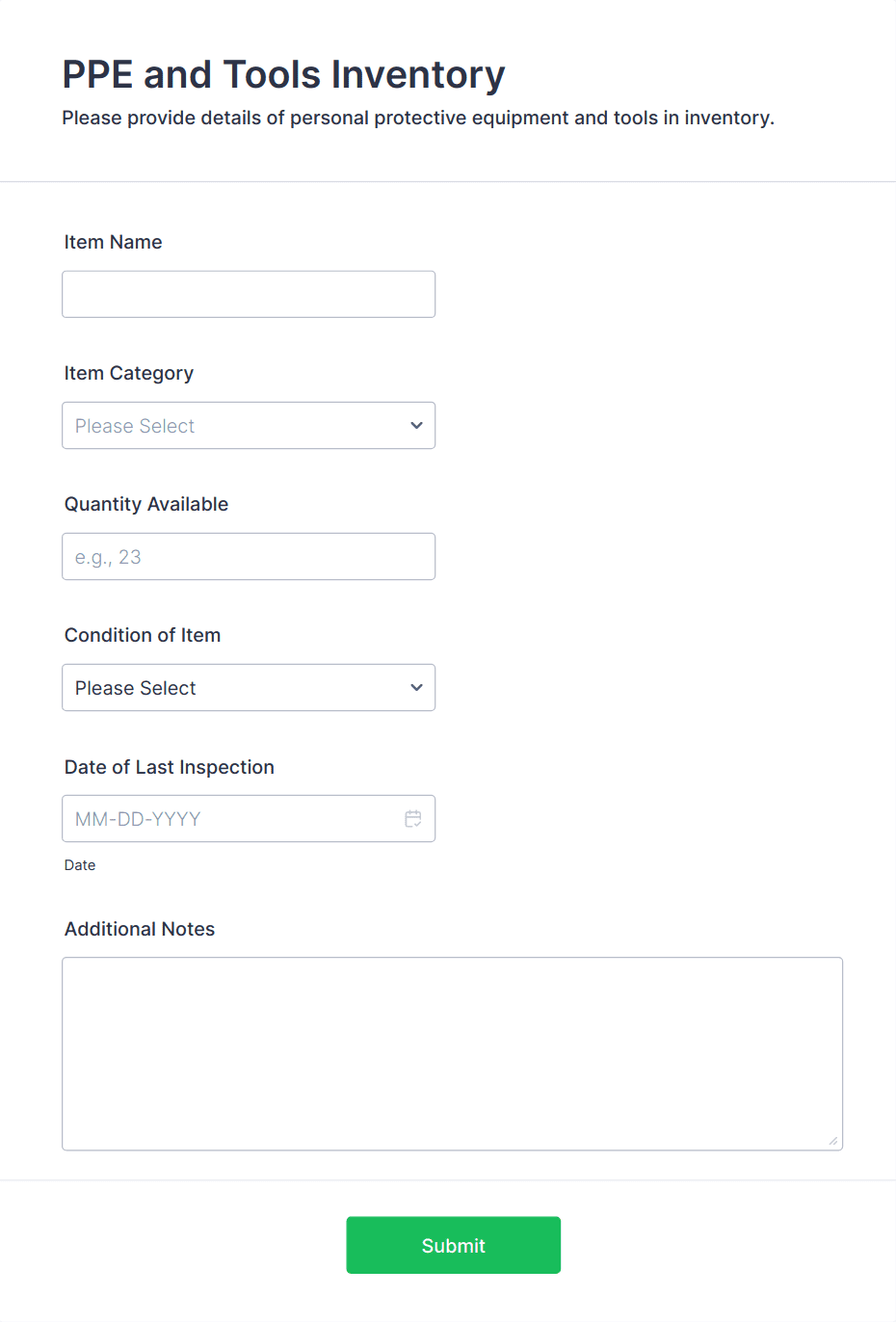Click inside the Item Name field
This screenshot has width=896, height=1322.
249,294
